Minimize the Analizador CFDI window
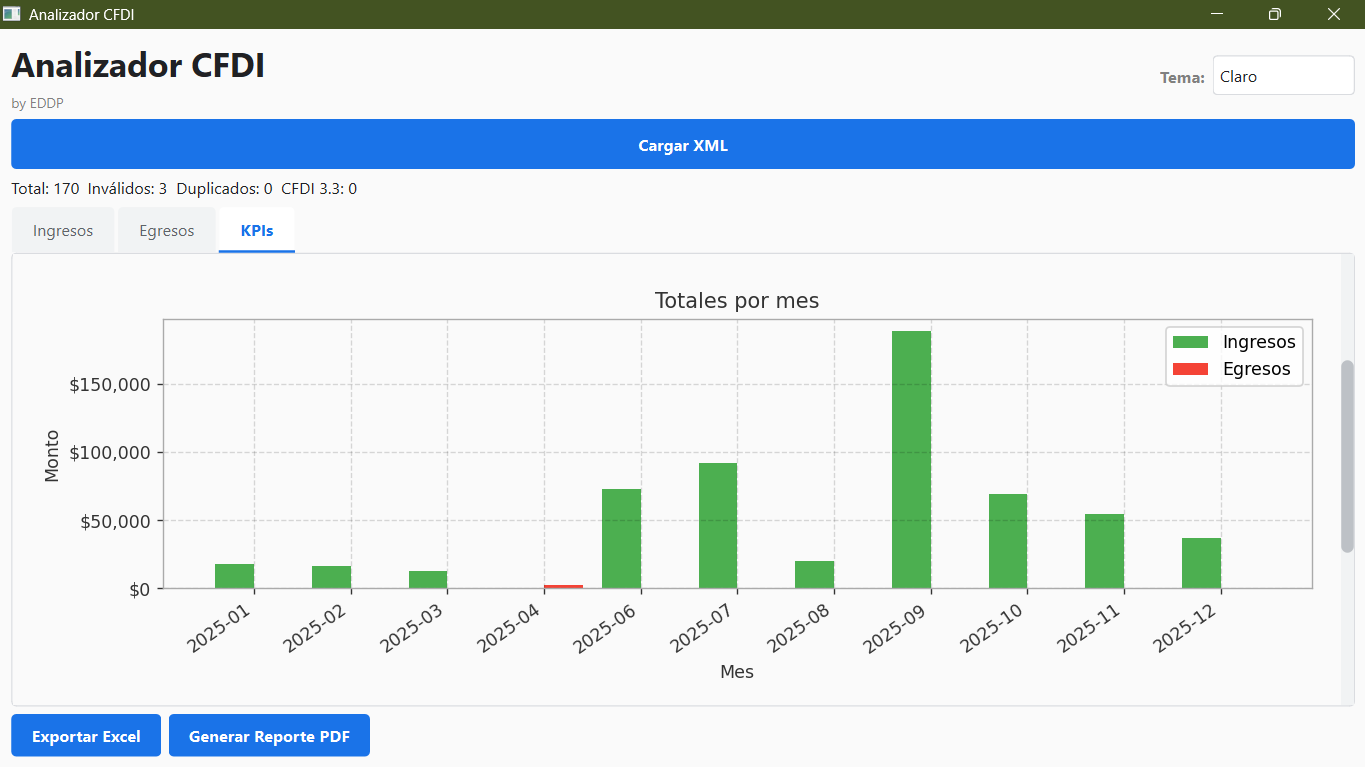 pyautogui.click(x=1217, y=14)
